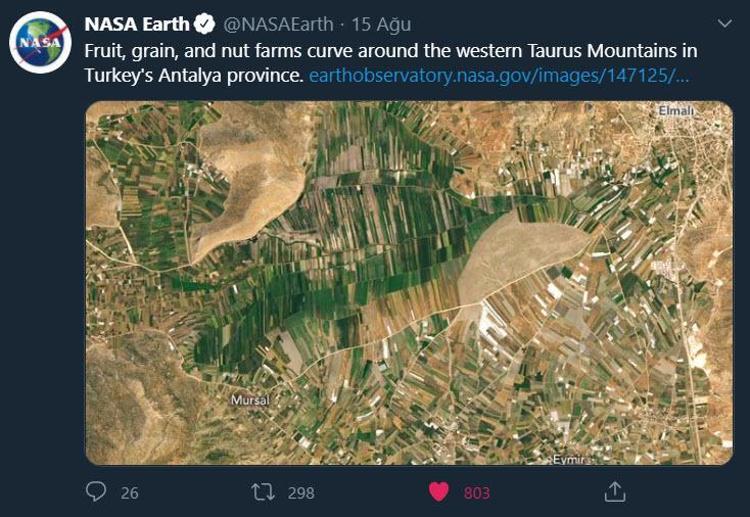Open the earthobservatory.nasa.gov link
This screenshot has height=517, width=750.
click(499, 76)
